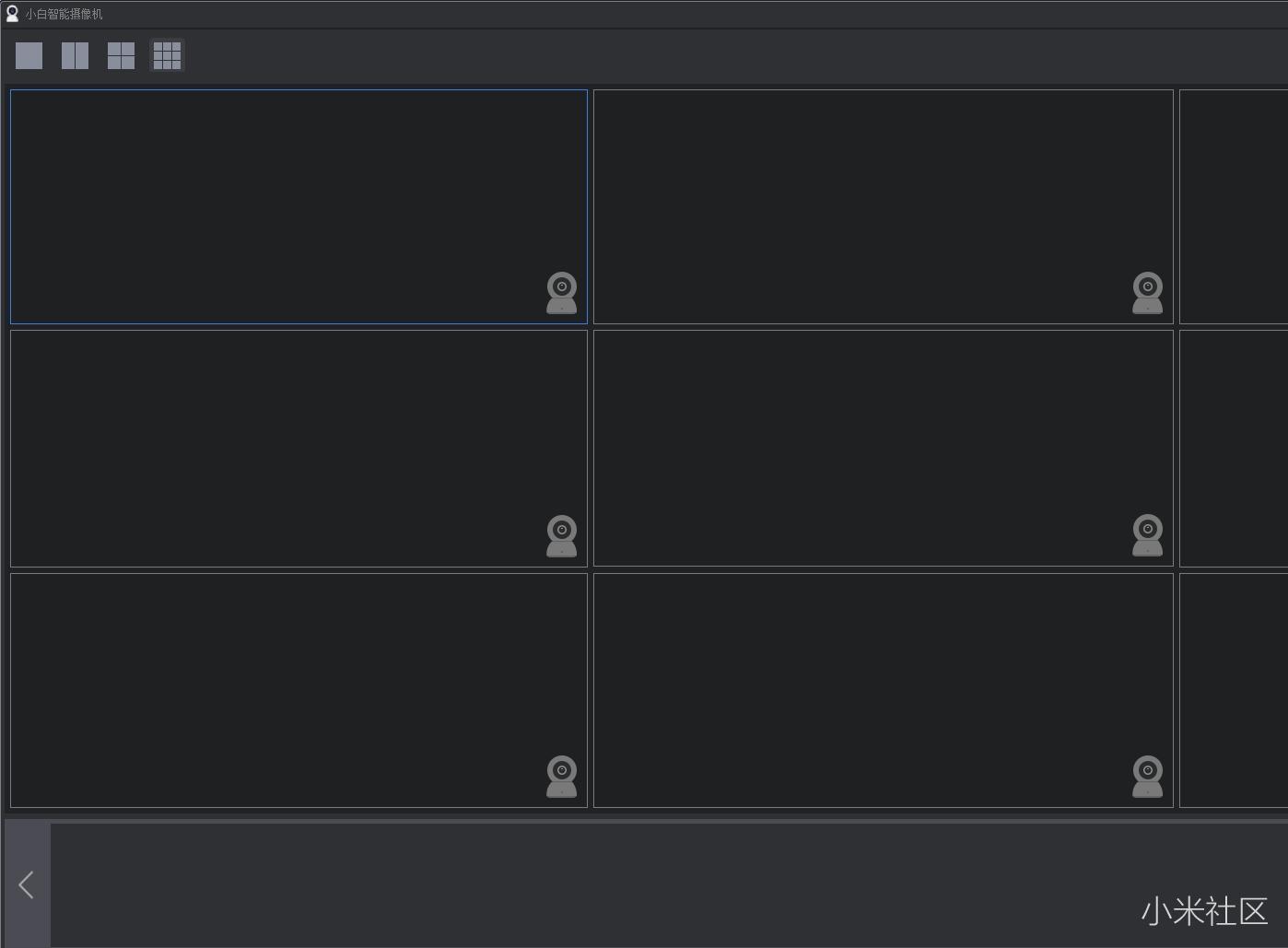Select the partially visible top-right pane
The height and width of the screenshot is (948, 1288).
point(1234,206)
